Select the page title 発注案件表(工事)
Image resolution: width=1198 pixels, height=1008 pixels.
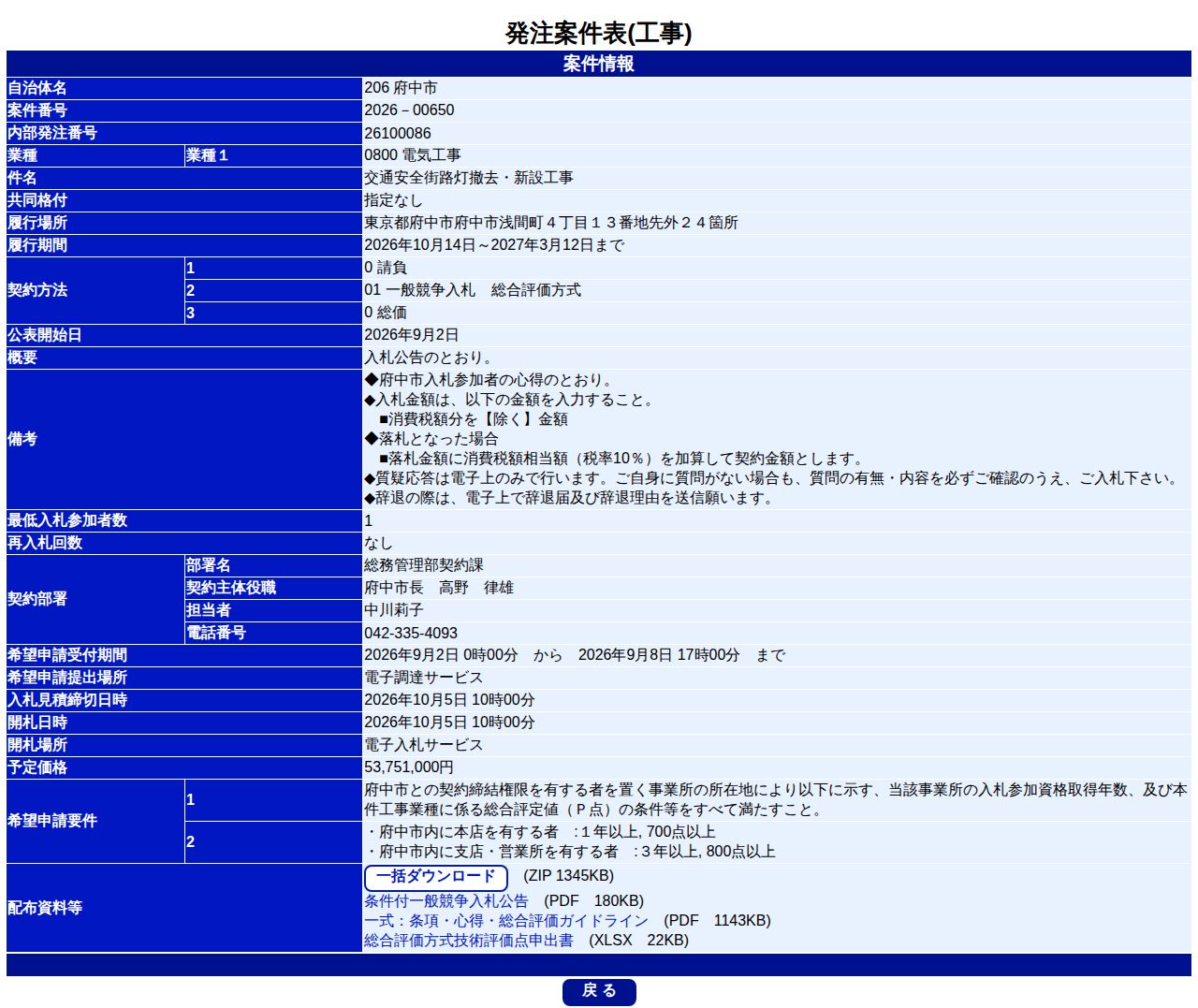(599, 34)
